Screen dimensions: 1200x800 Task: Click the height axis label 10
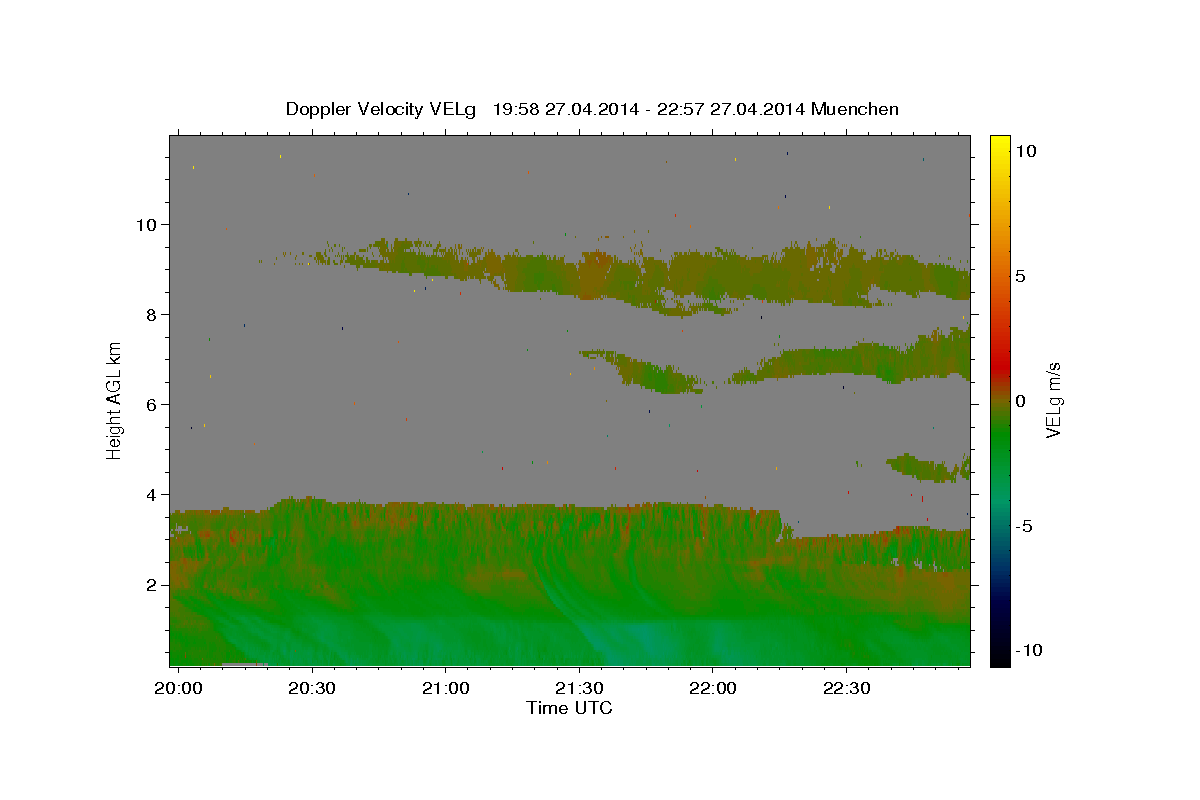[x=146, y=224]
